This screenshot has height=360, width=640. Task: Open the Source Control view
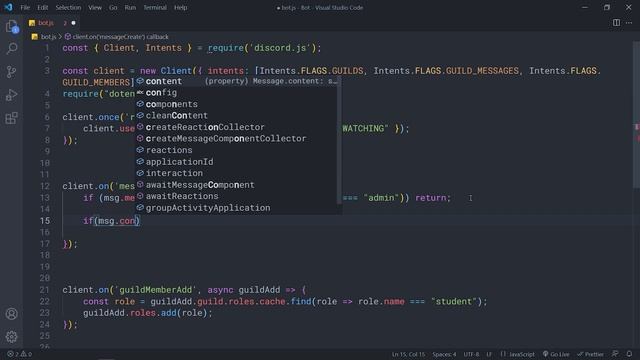[11, 72]
